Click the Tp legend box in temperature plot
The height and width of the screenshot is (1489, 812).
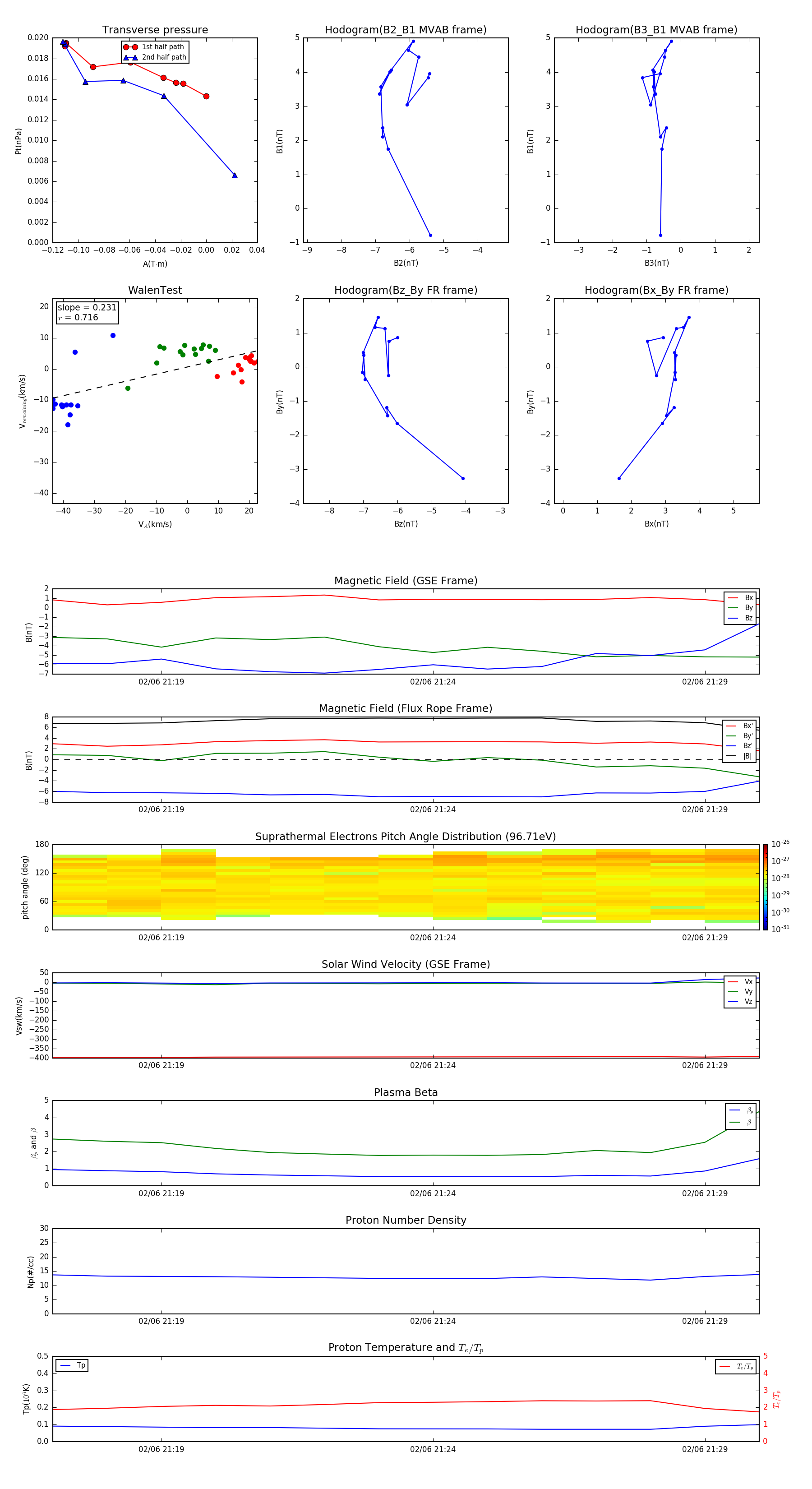pos(72,1365)
